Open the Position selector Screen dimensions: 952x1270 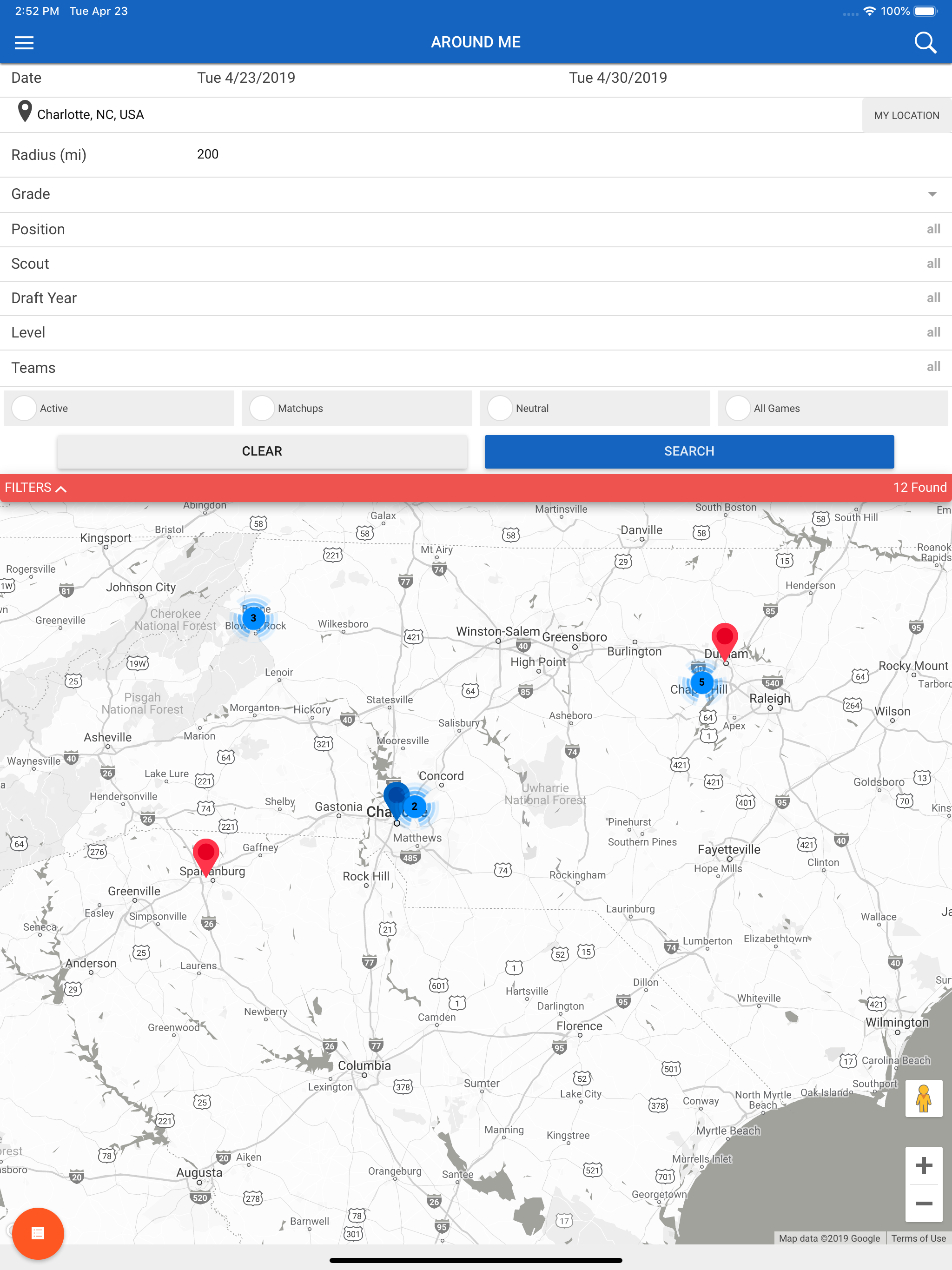pos(476,229)
